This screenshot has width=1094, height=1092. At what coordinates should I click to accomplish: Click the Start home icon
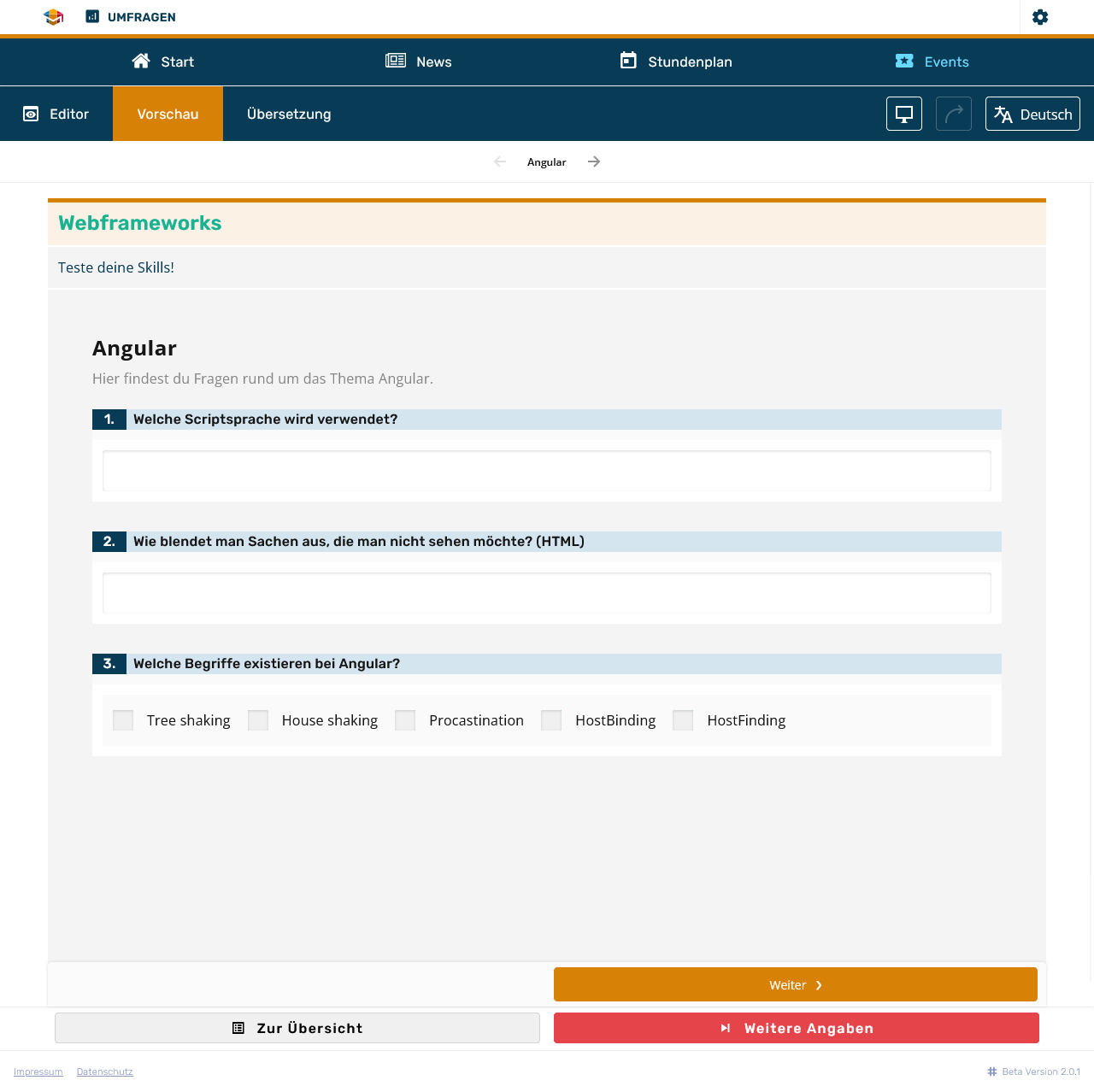(x=141, y=61)
